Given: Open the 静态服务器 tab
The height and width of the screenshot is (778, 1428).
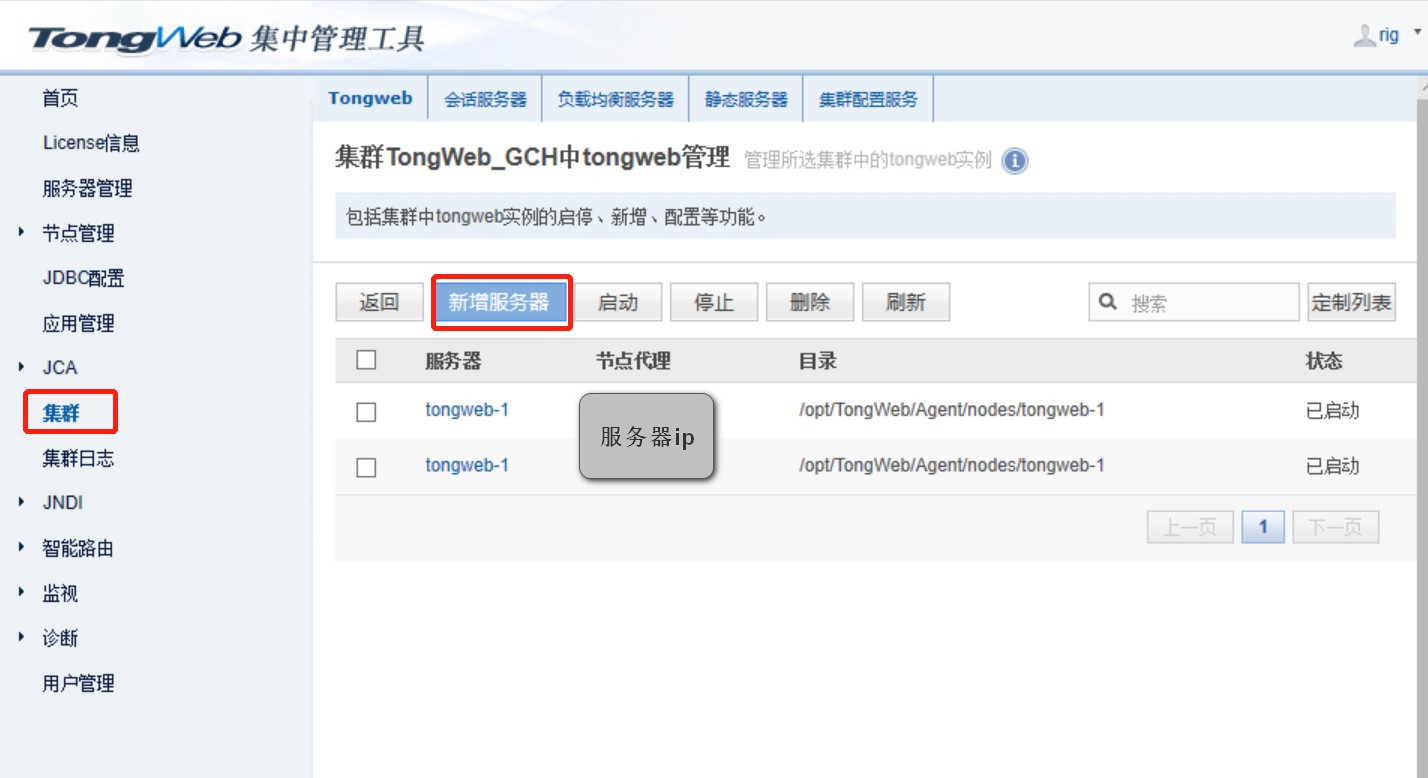Looking at the screenshot, I should tap(746, 99).
